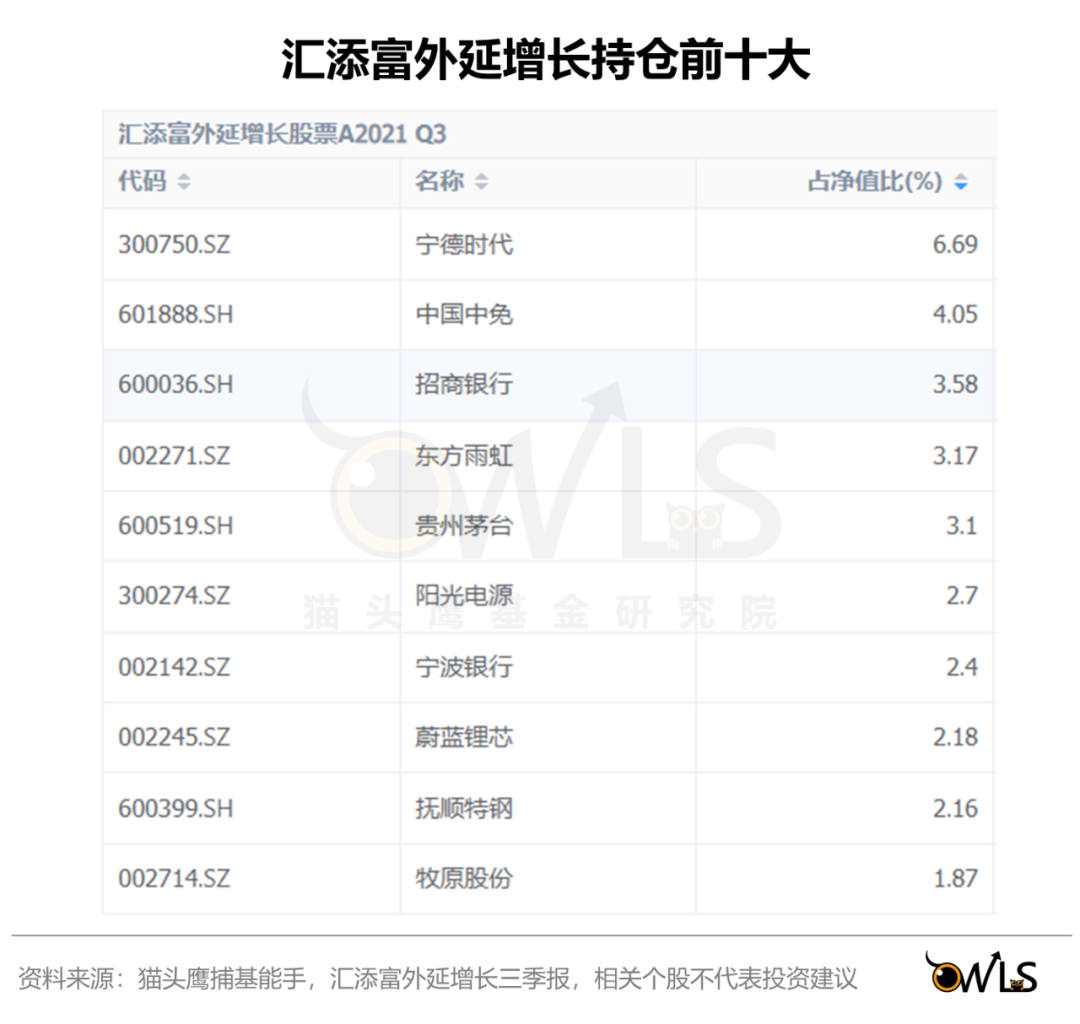
Task: Sort by 名称 column arrow
Action: tap(481, 182)
